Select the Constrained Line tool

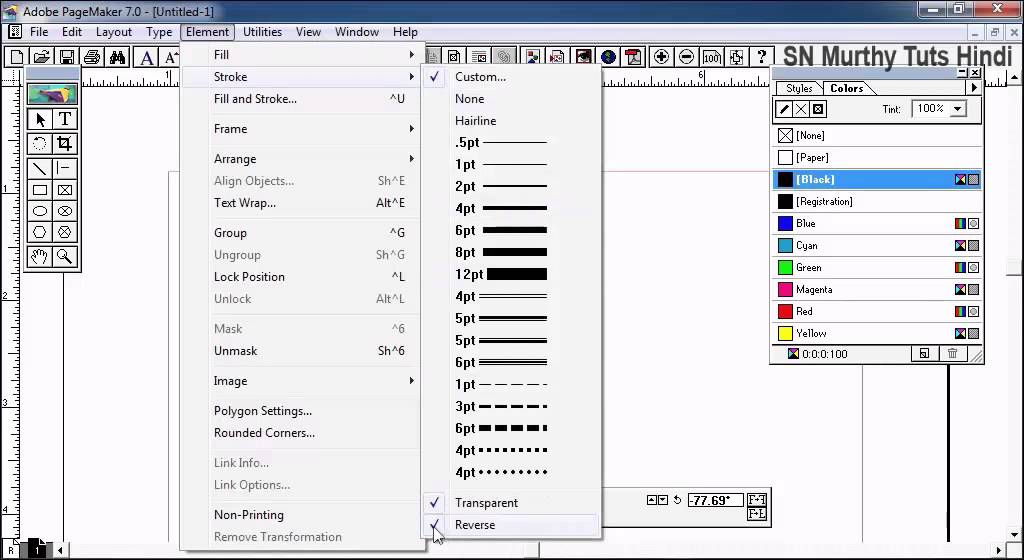65,168
